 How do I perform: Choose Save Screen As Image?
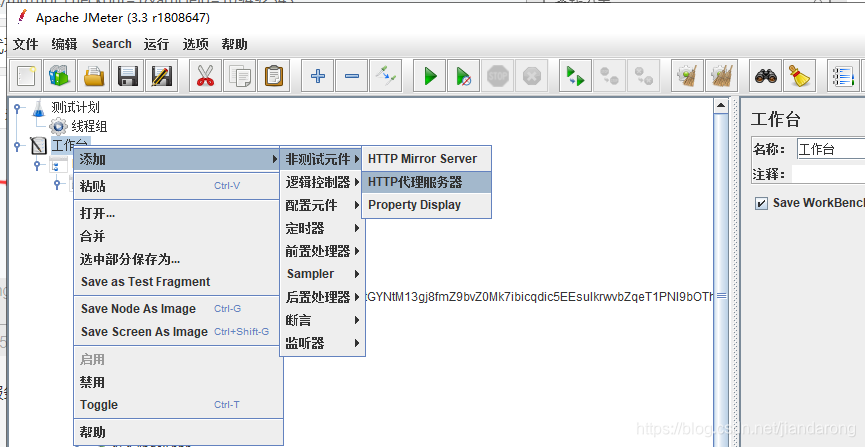point(178,332)
